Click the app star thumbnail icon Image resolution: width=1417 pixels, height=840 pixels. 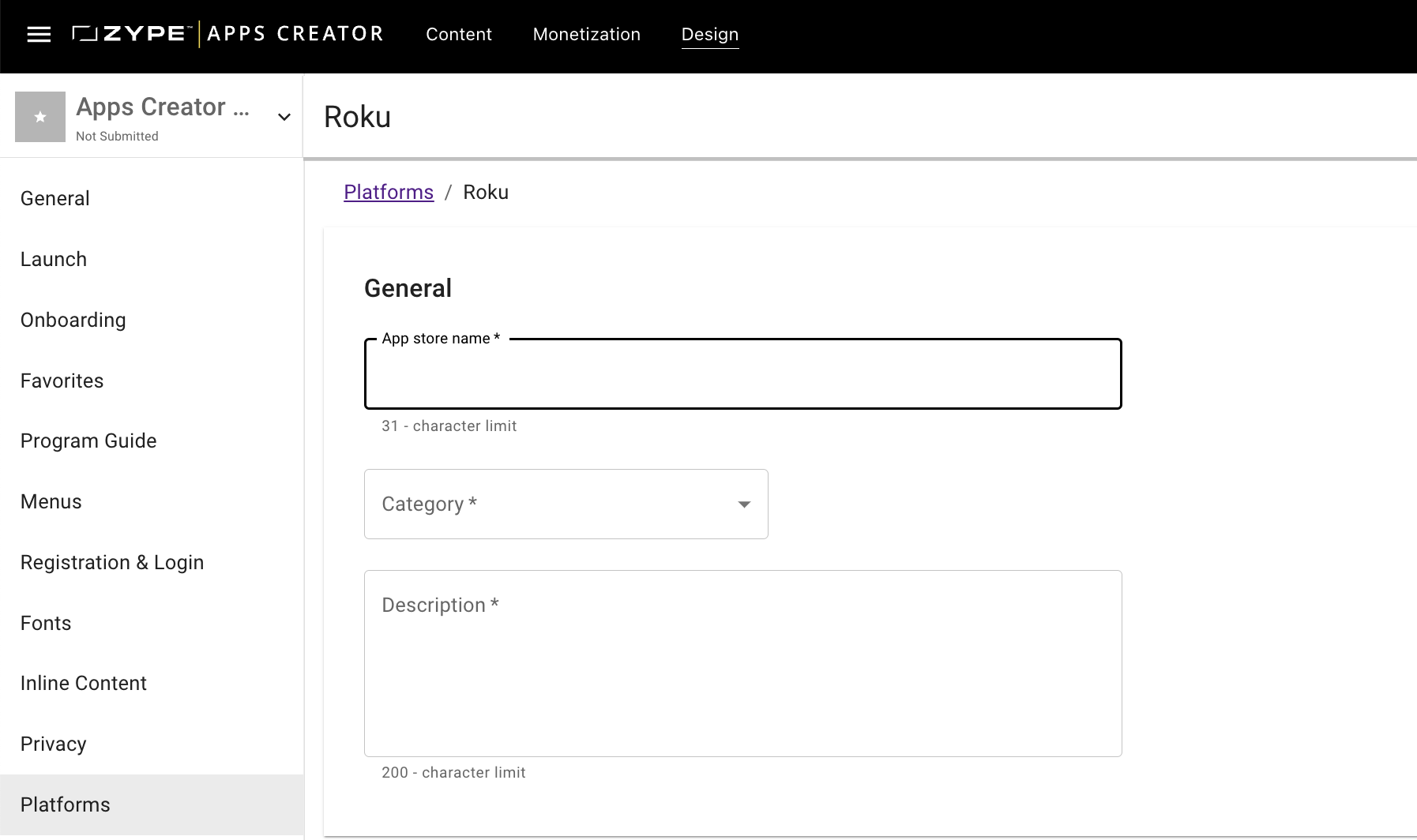pyautogui.click(x=40, y=117)
